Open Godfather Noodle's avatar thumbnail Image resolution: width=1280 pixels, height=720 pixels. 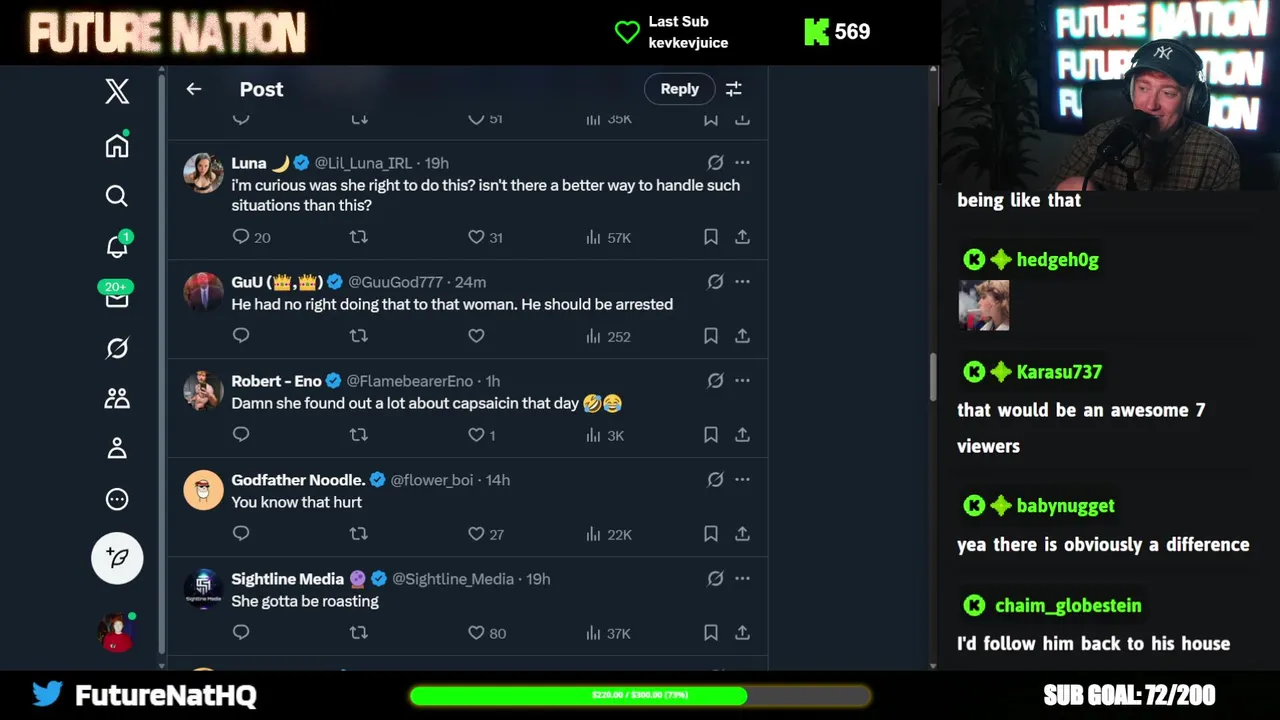tap(203, 490)
